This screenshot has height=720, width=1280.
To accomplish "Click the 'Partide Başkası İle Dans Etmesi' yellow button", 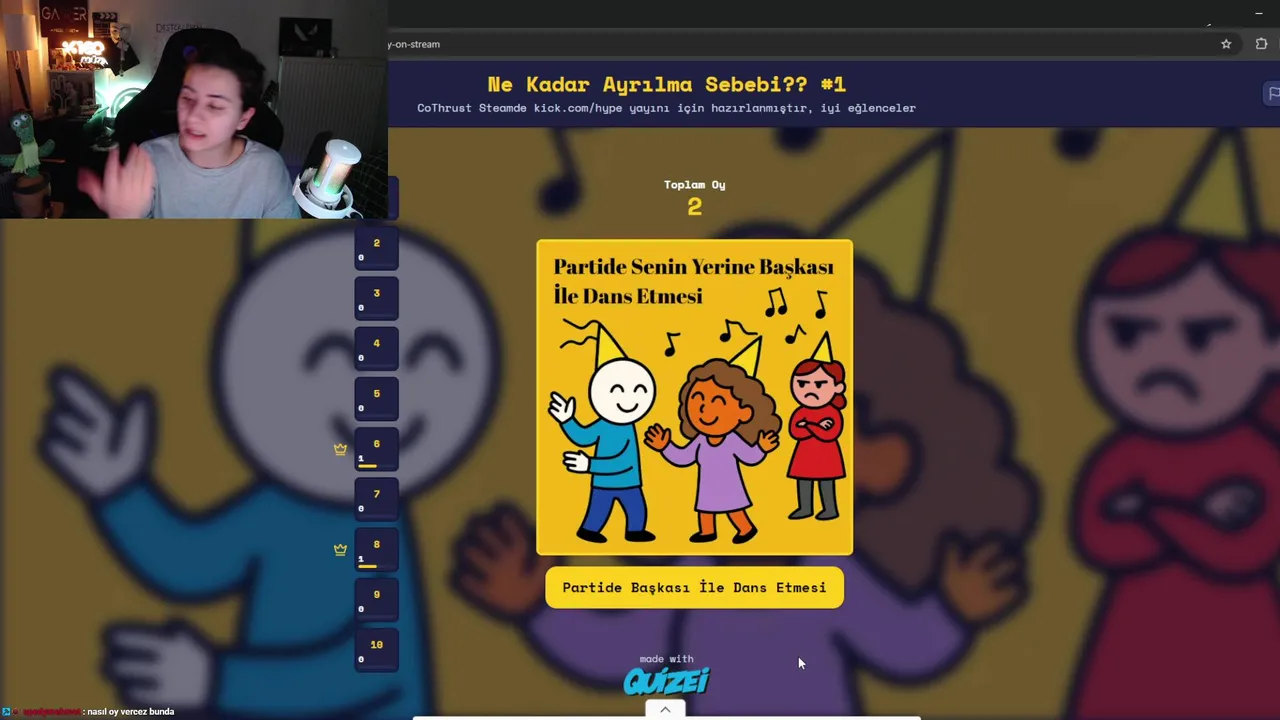I will point(694,588).
